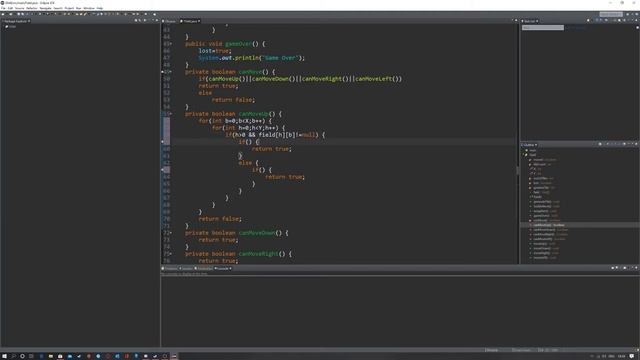Viewport: 640px width, 360px height.
Task: Maximize the Package Explorer view
Action: pyautogui.click(x=157, y=21)
